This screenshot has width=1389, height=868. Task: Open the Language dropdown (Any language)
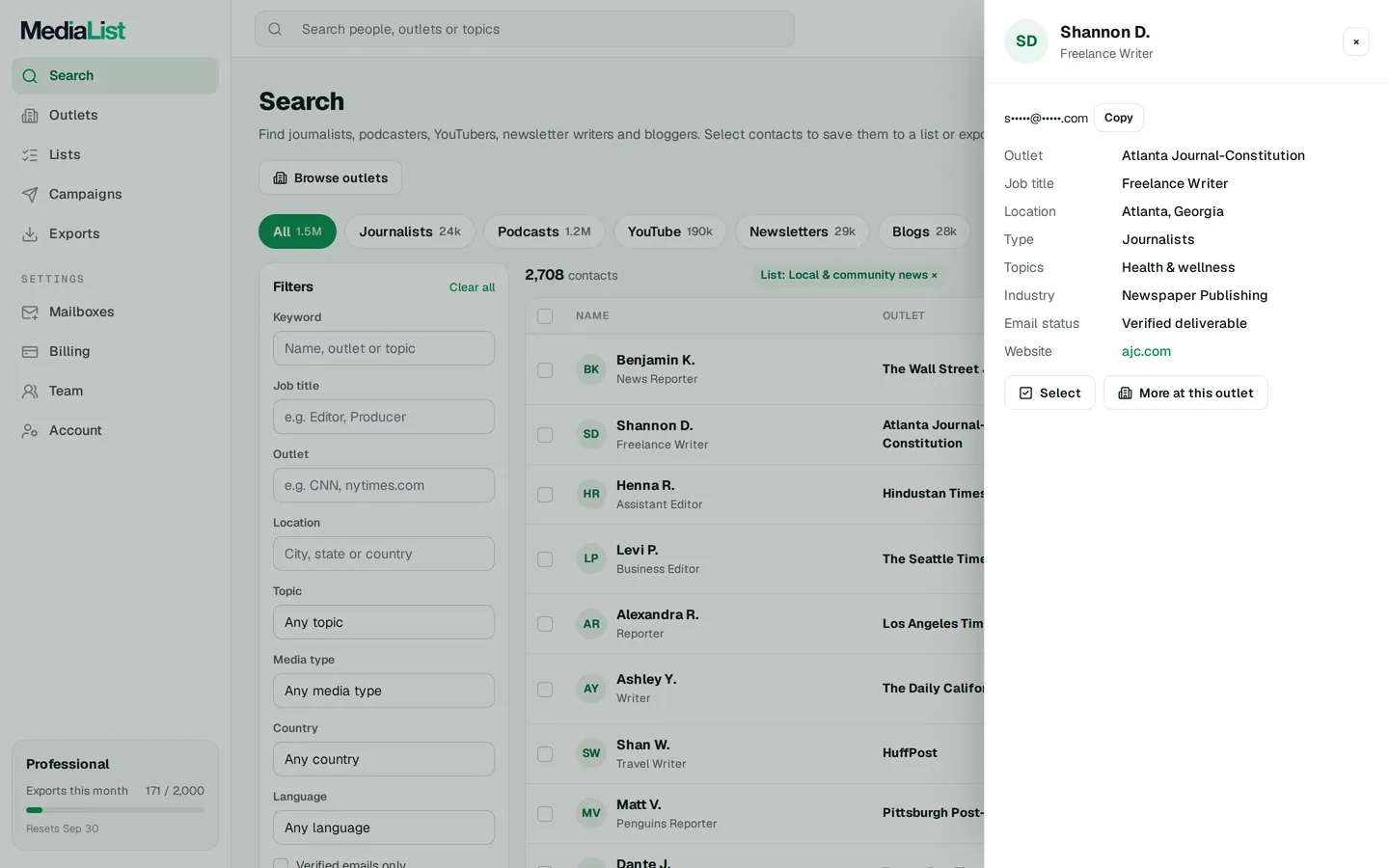point(384,827)
